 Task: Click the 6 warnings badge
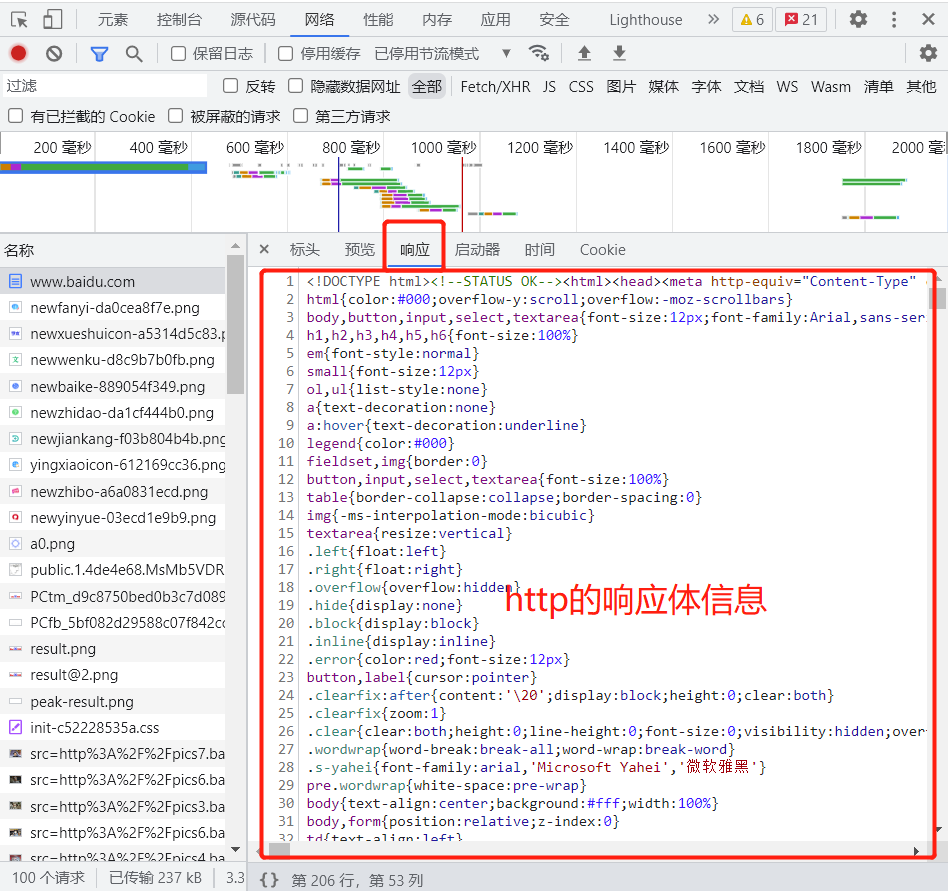tap(752, 20)
